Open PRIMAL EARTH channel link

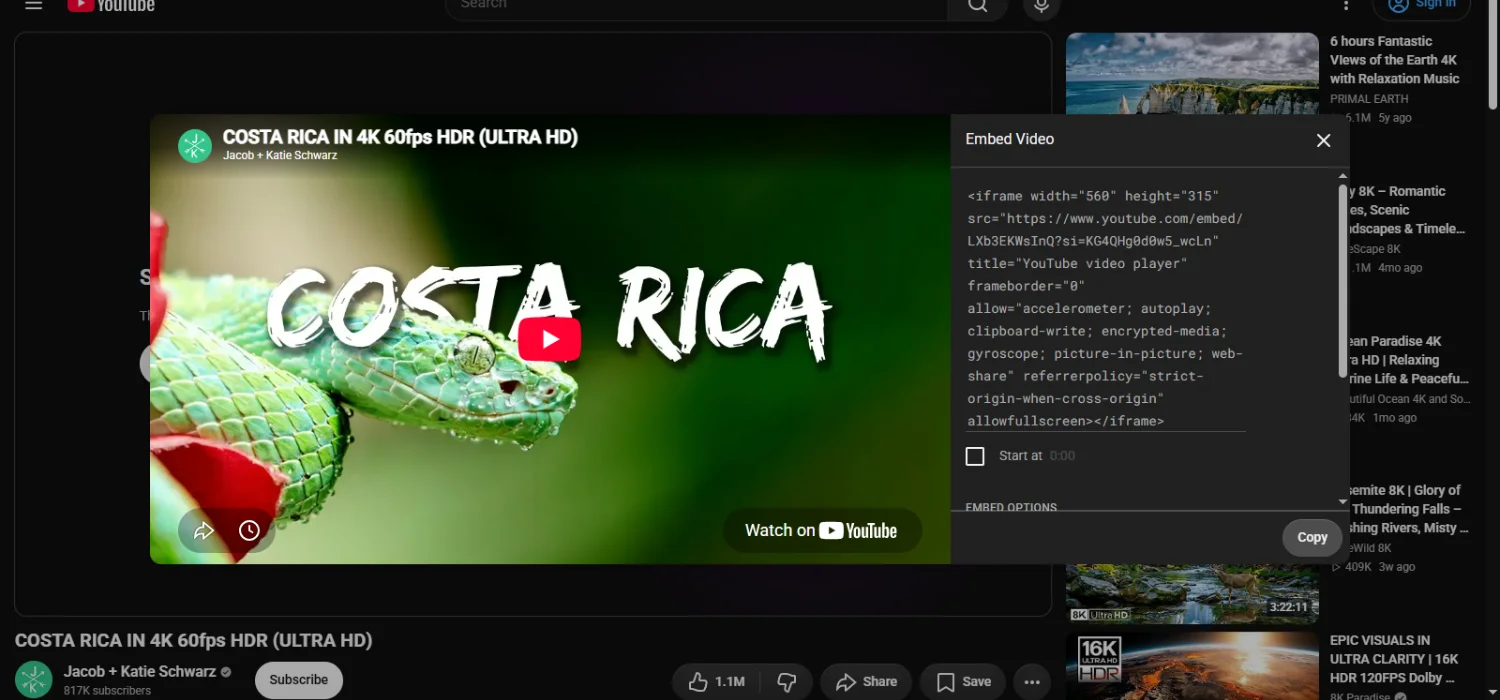pyautogui.click(x=1369, y=99)
